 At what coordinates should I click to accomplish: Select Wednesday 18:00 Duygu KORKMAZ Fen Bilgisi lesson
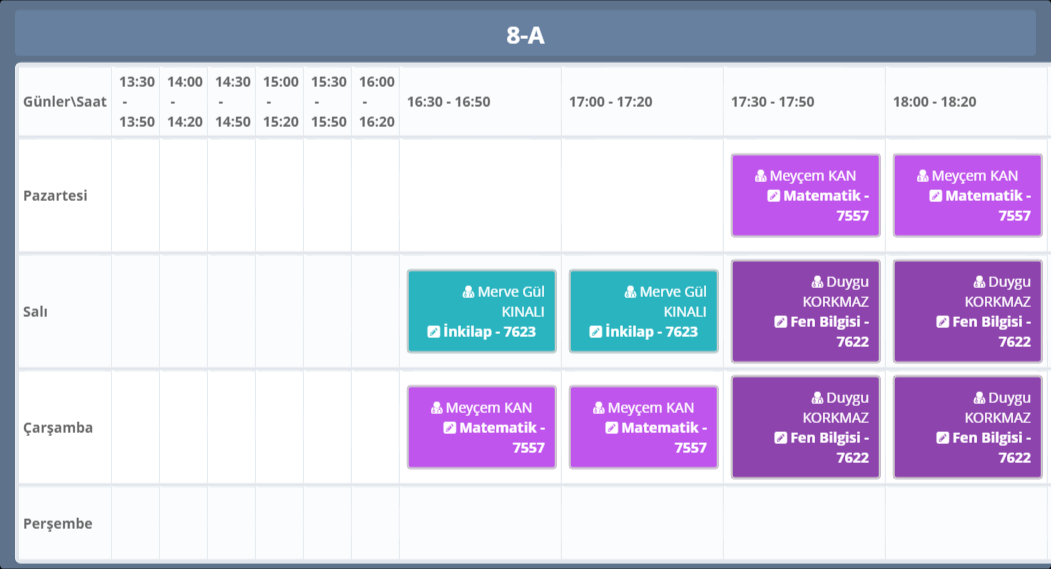point(967,427)
